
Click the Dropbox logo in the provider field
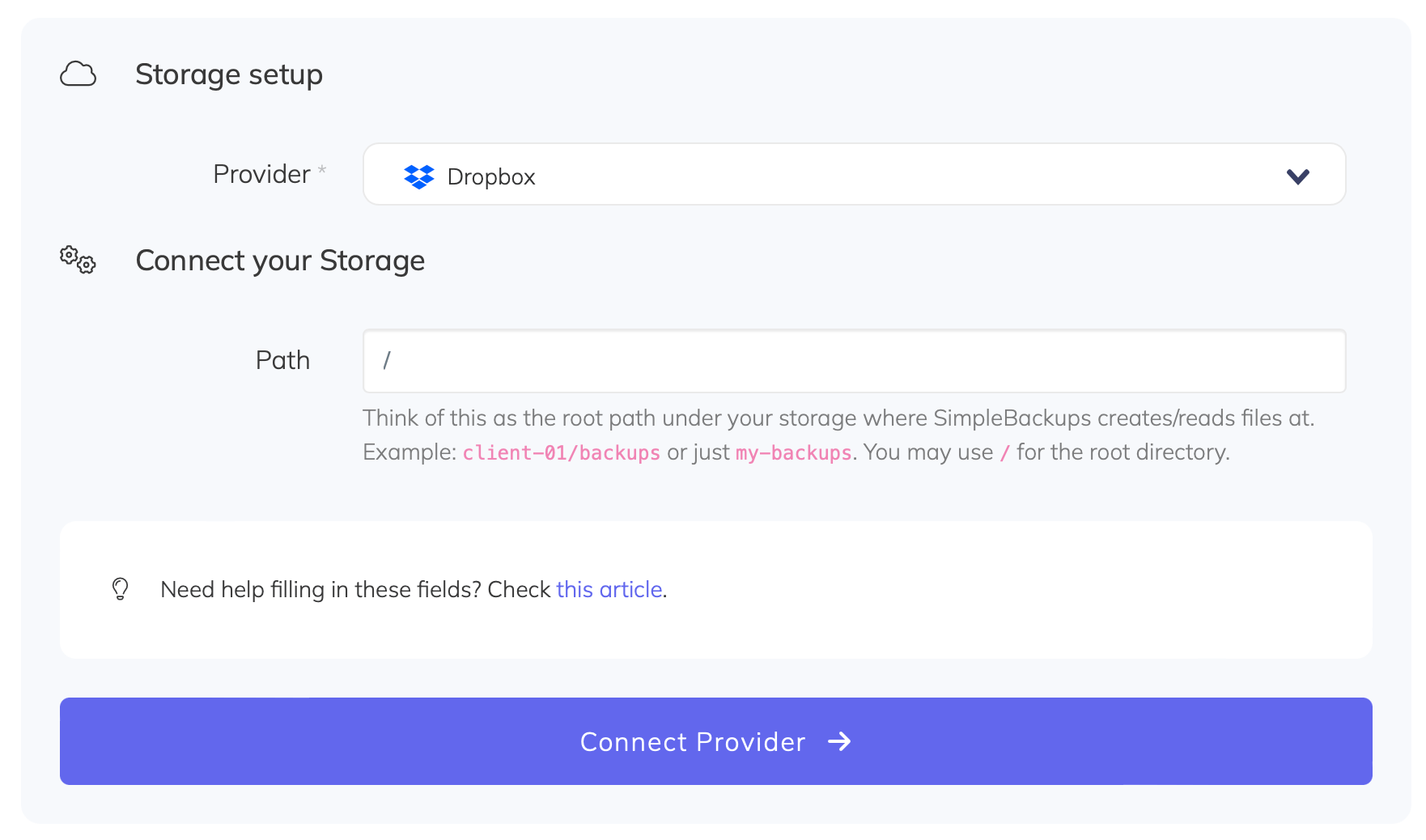(418, 176)
